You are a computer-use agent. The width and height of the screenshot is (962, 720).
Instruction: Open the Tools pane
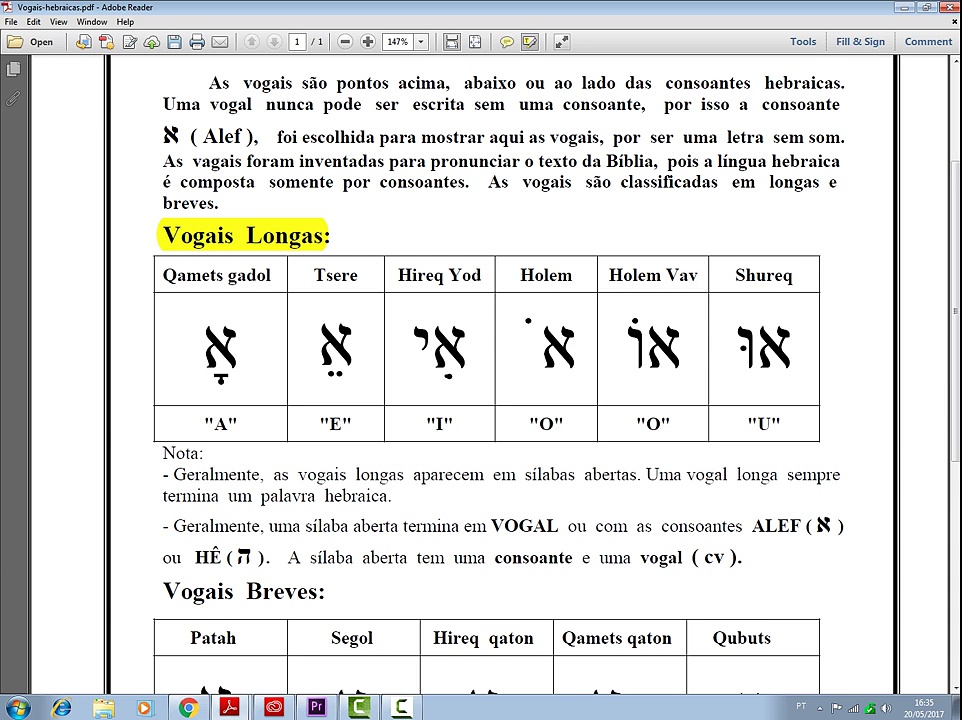point(803,42)
